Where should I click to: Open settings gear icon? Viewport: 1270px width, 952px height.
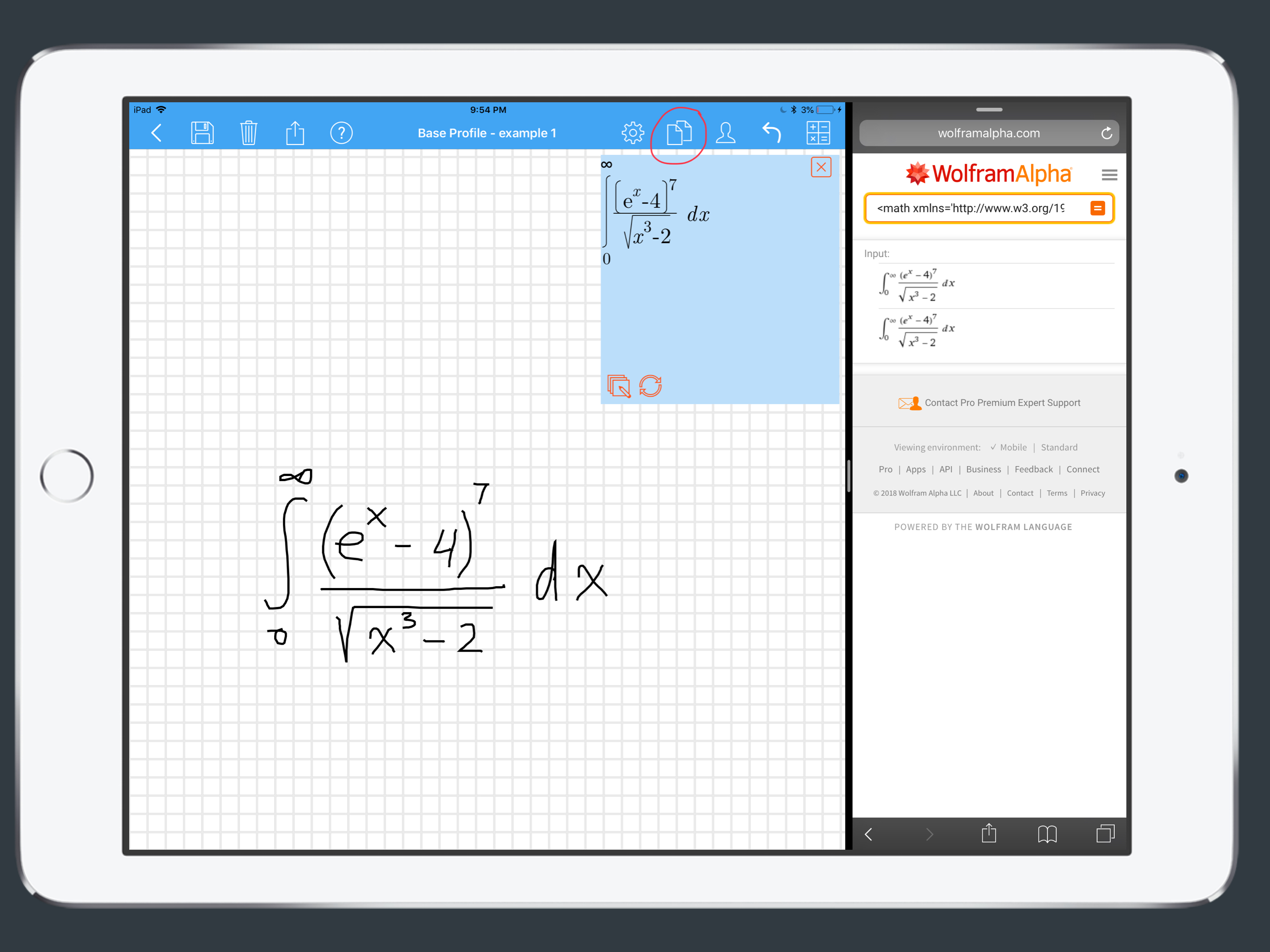click(x=633, y=133)
